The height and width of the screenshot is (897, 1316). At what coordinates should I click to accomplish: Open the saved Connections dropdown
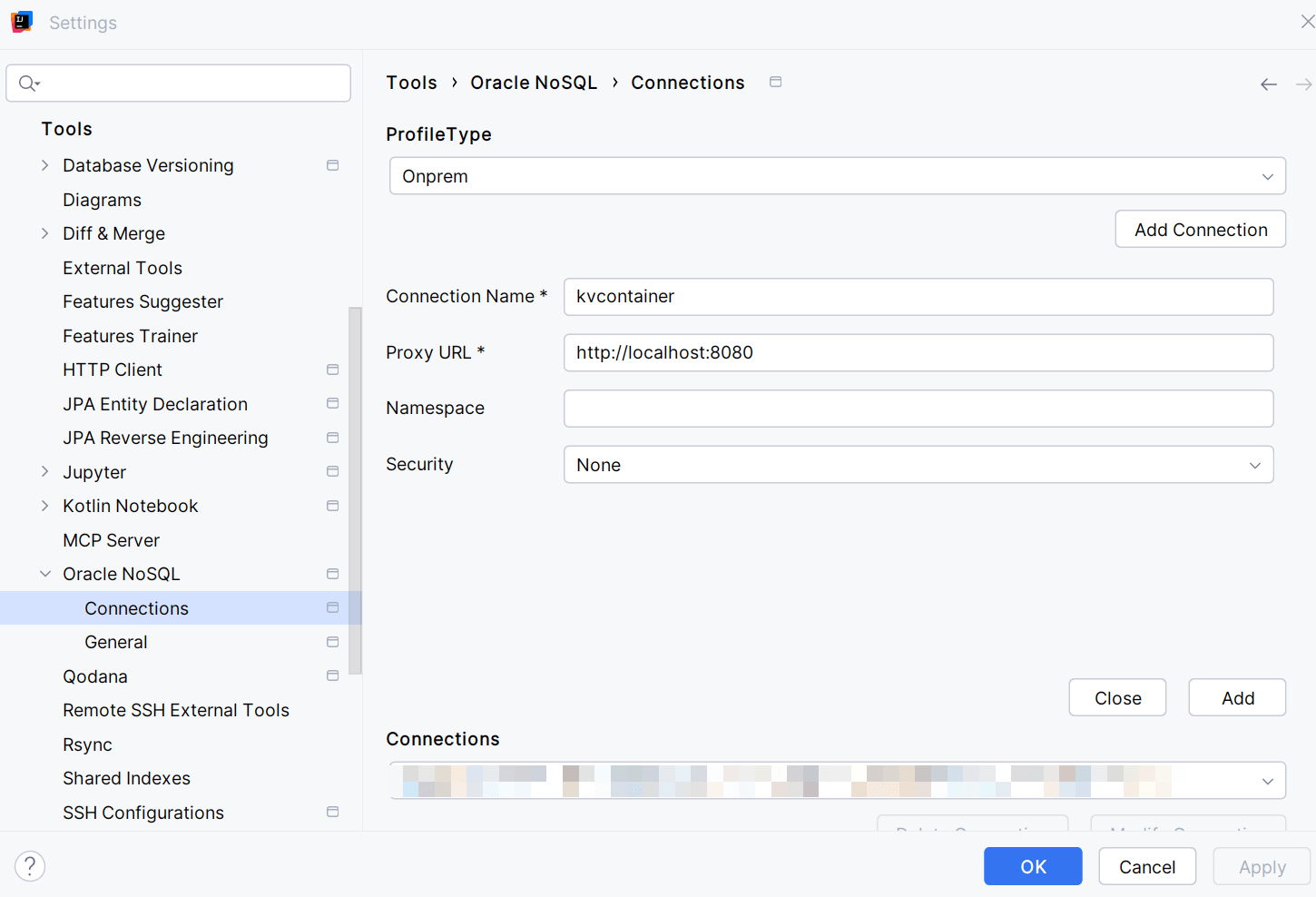(x=838, y=781)
